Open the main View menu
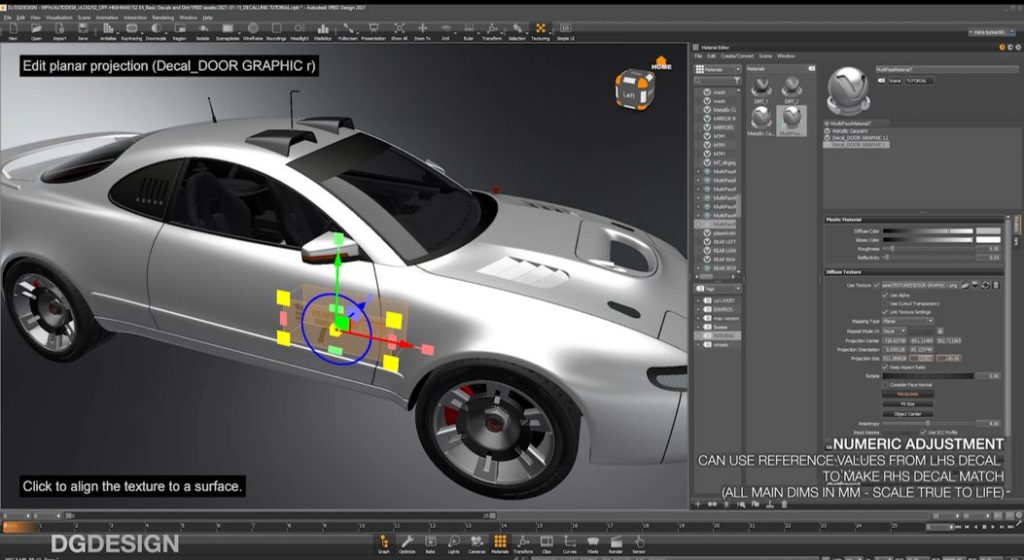 [x=35, y=18]
